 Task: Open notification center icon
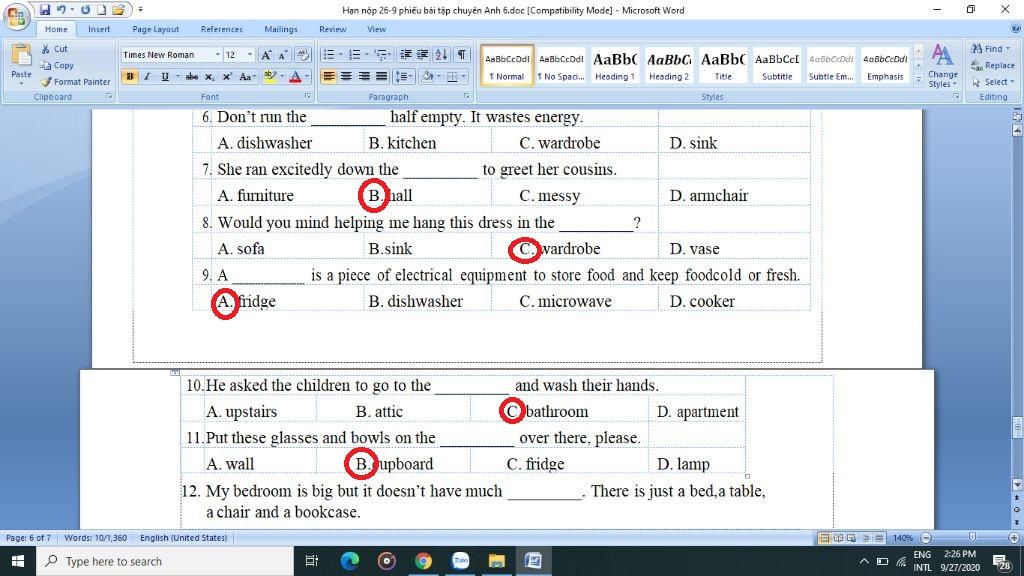coord(1002,561)
